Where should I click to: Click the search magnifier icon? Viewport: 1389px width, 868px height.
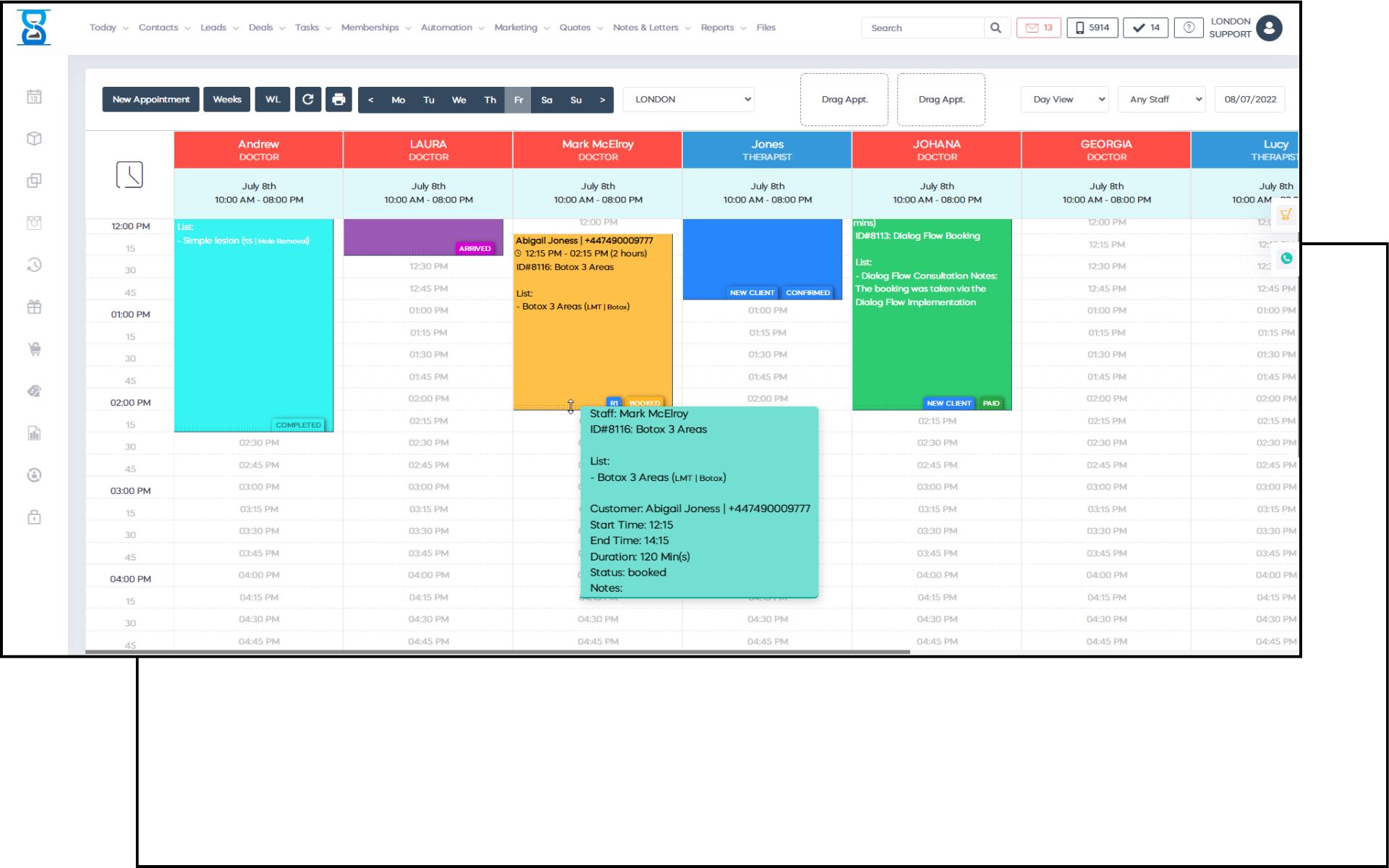[x=995, y=28]
